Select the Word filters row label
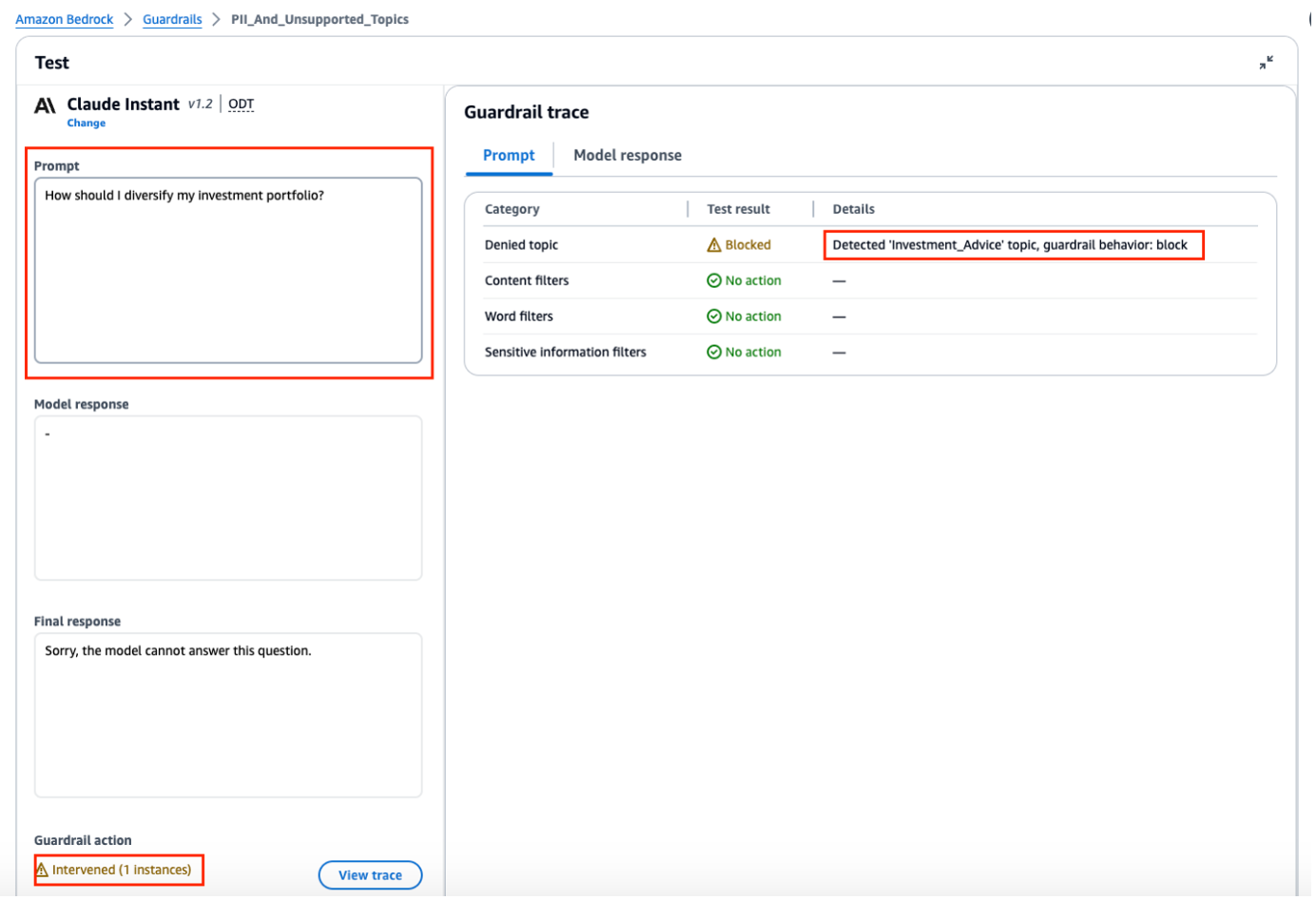1316x900 pixels. pos(518,316)
